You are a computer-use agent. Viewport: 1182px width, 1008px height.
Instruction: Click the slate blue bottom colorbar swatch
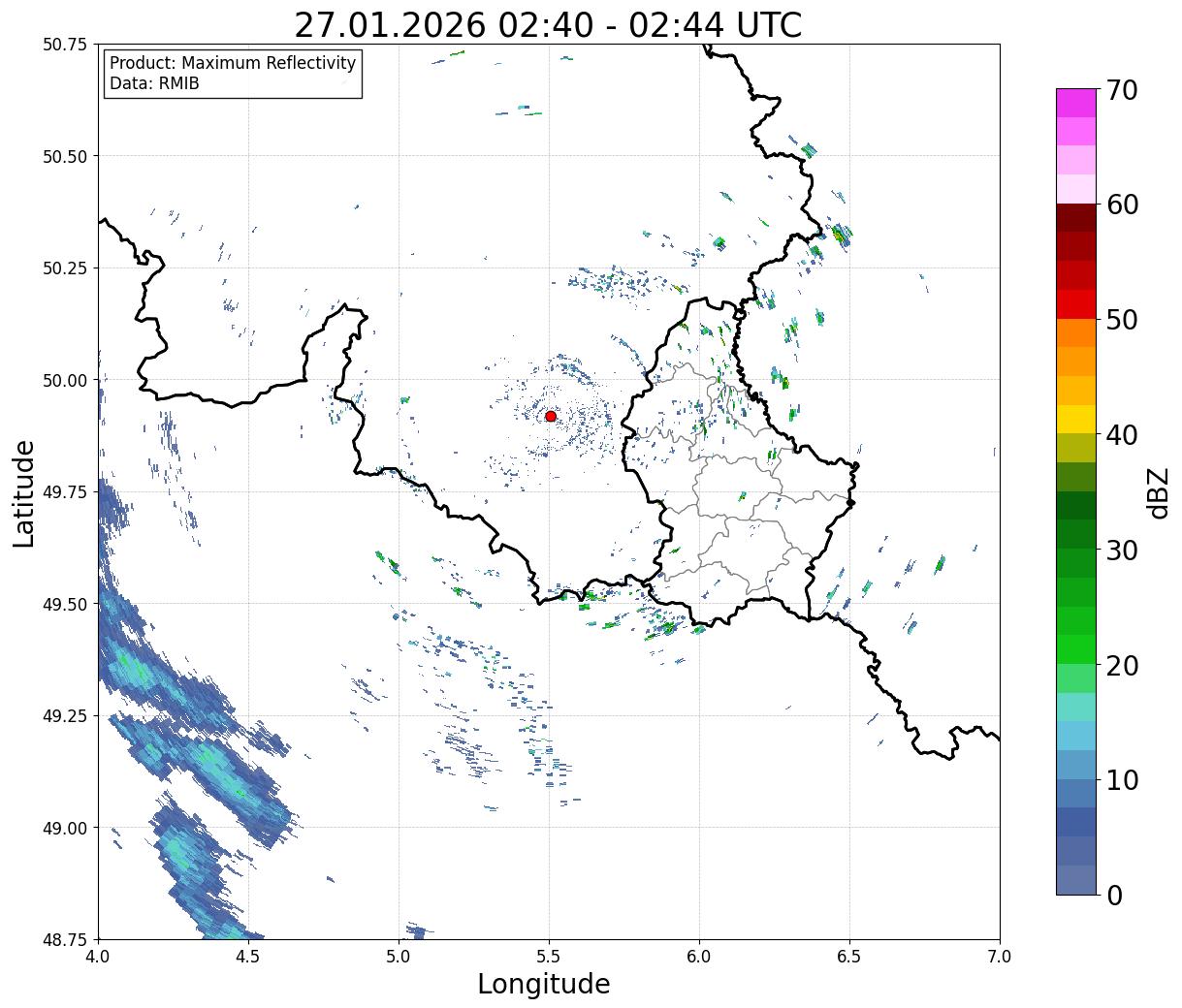tap(1076, 879)
